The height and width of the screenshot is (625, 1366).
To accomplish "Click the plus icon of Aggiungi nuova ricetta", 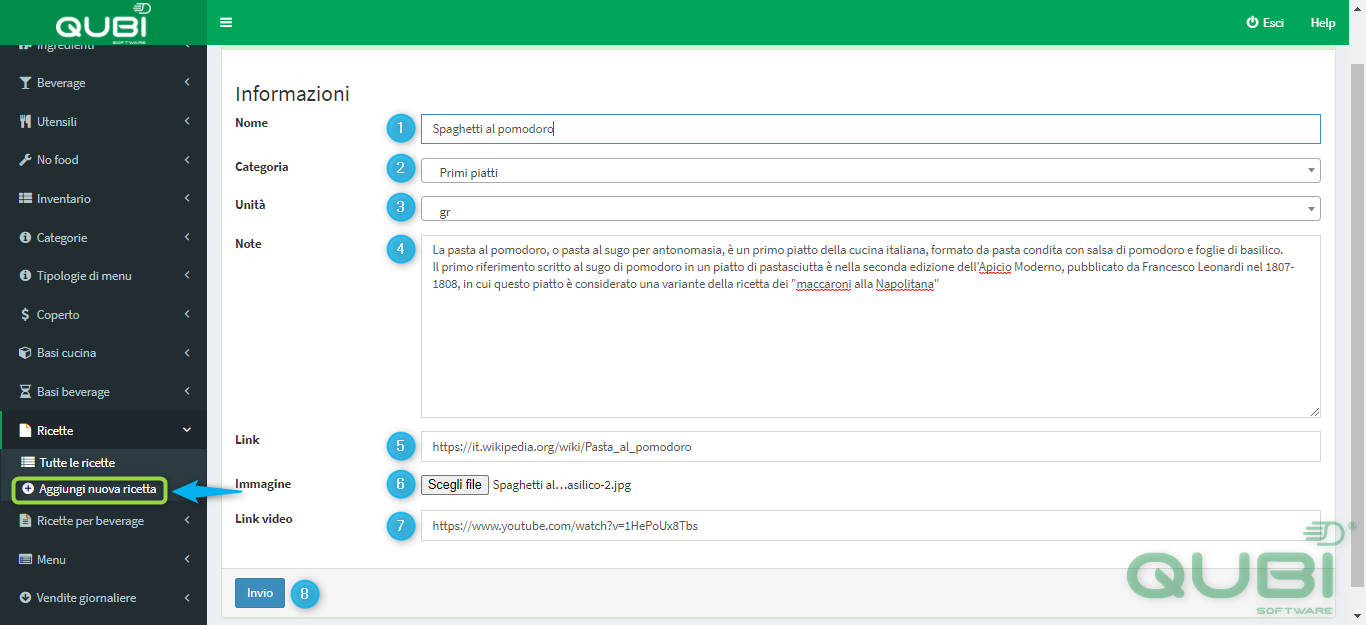I will [28, 489].
